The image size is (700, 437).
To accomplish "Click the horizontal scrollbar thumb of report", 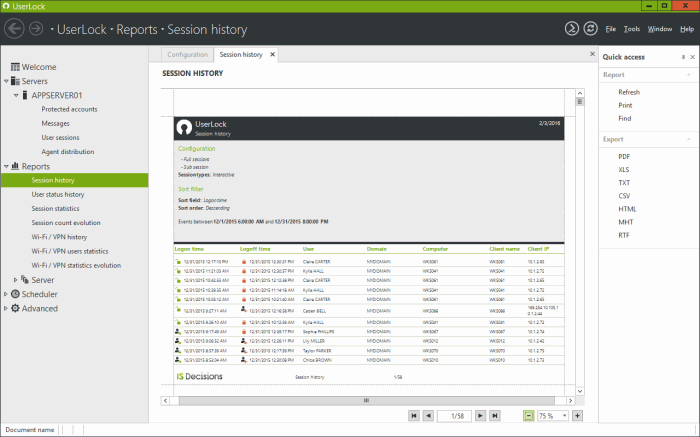I will tap(367, 400).
